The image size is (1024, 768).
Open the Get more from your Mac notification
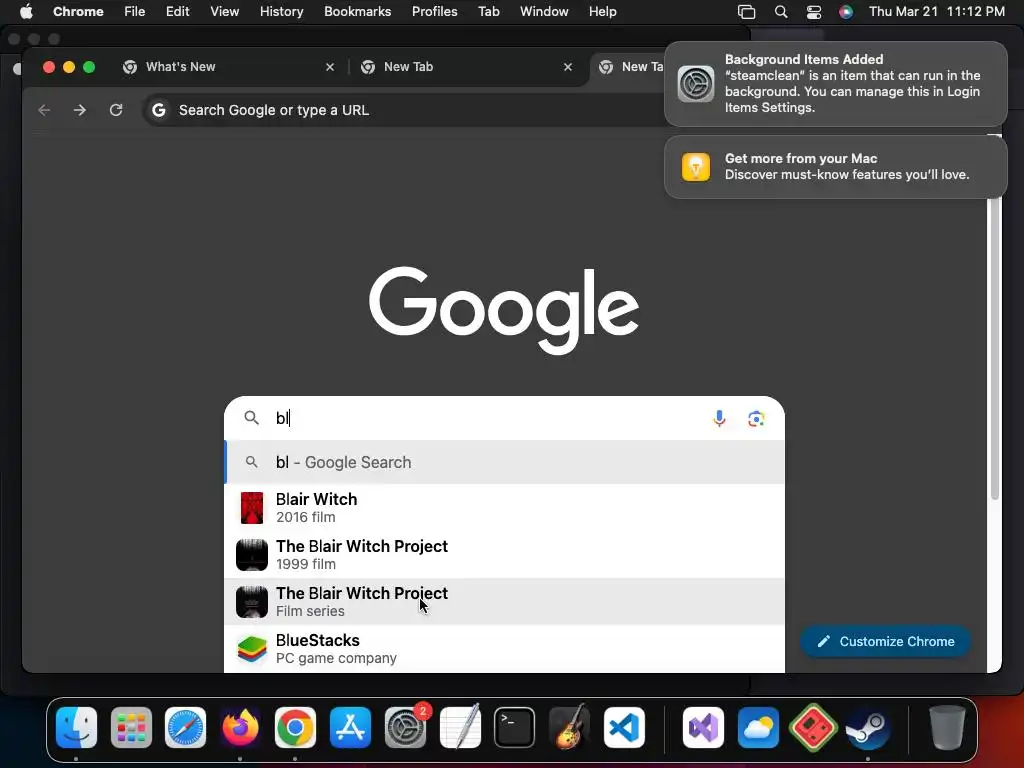835,167
